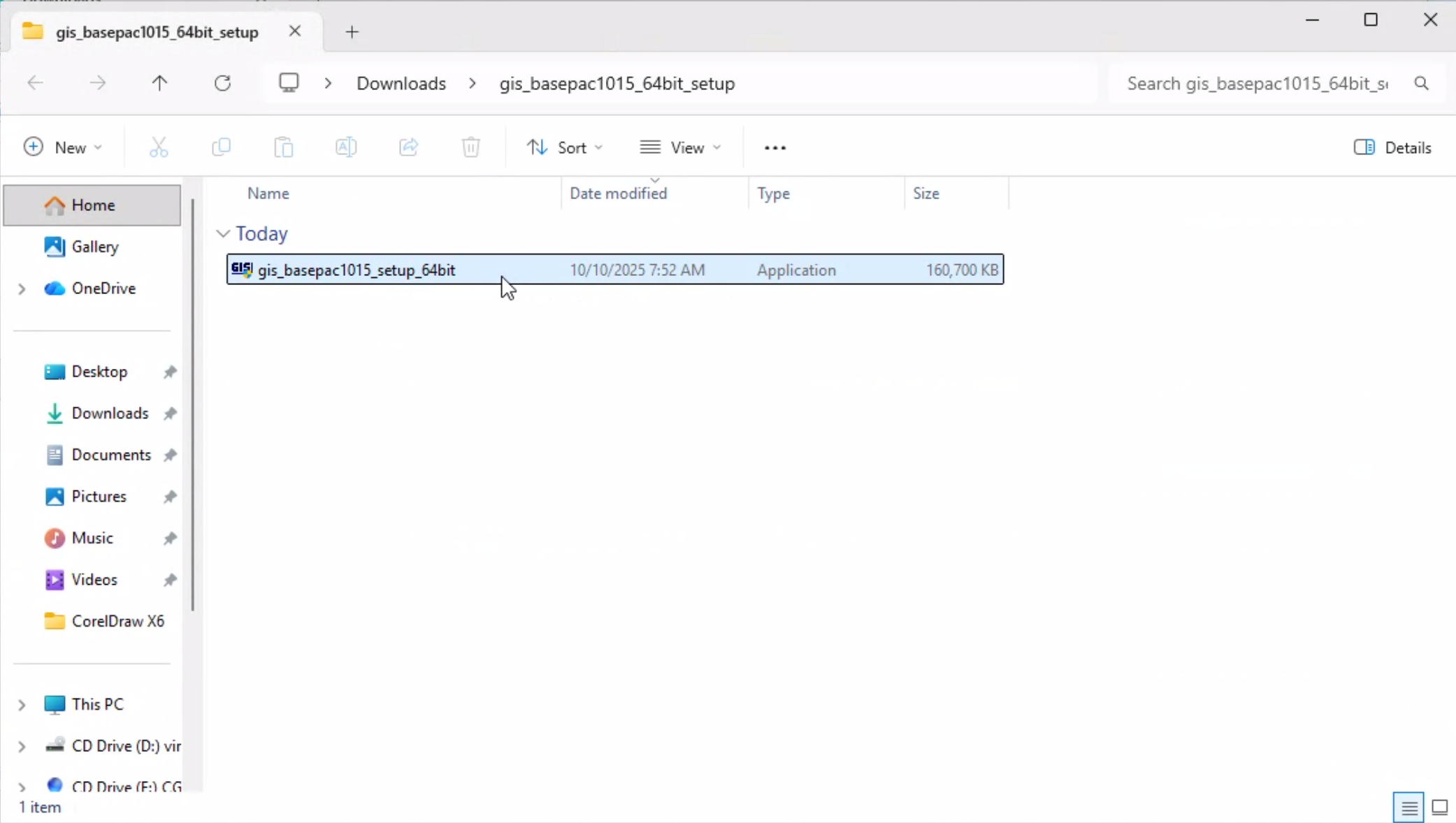Cut the selected file

159,147
